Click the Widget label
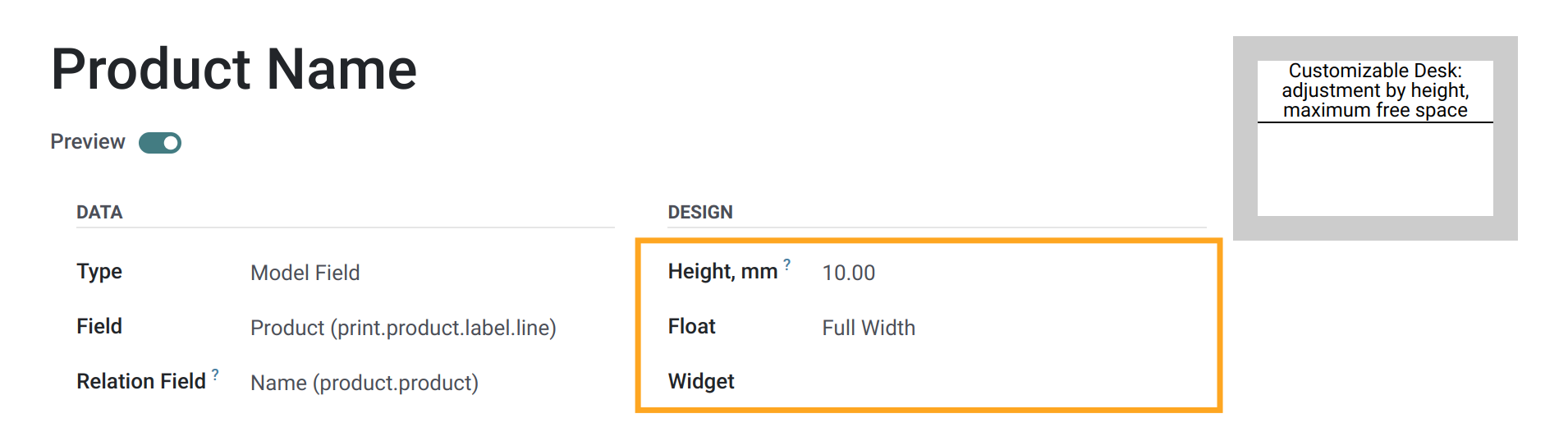The width and height of the screenshot is (1568, 432). pos(701,382)
